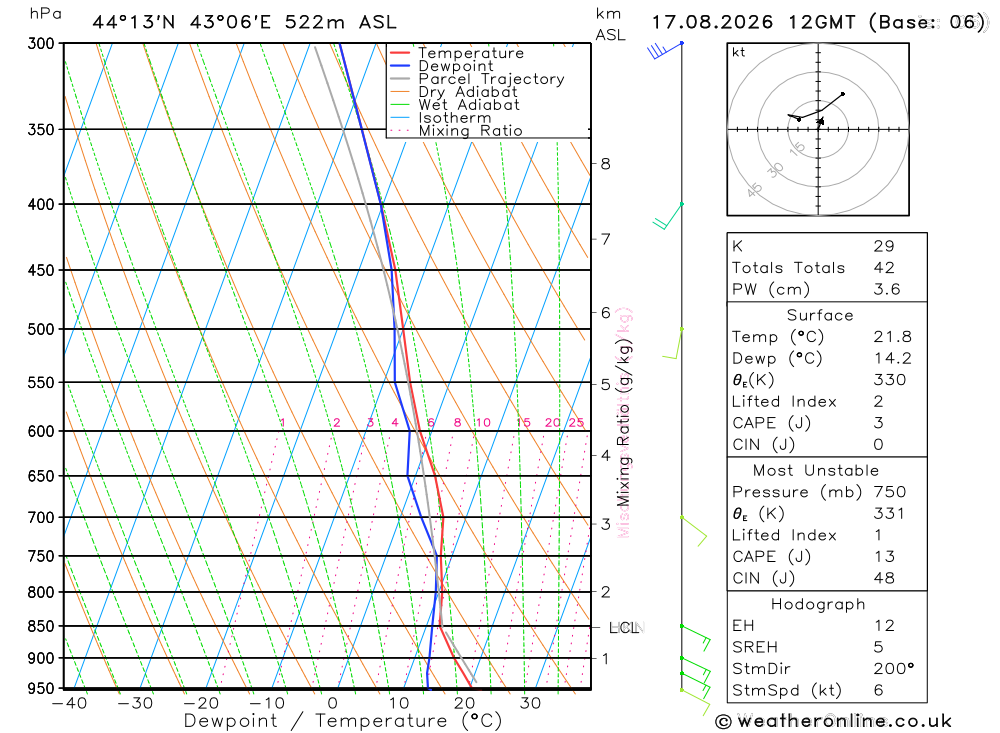Viewport: 1000px width, 733px height.
Task: Click the Hodograph section header
Action: click(x=818, y=604)
